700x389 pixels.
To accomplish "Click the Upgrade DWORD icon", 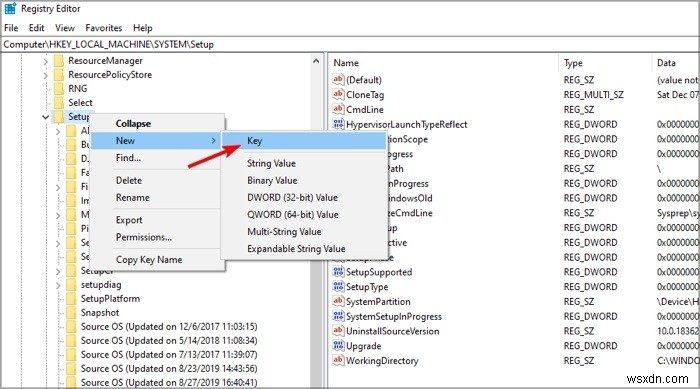I will point(338,345).
